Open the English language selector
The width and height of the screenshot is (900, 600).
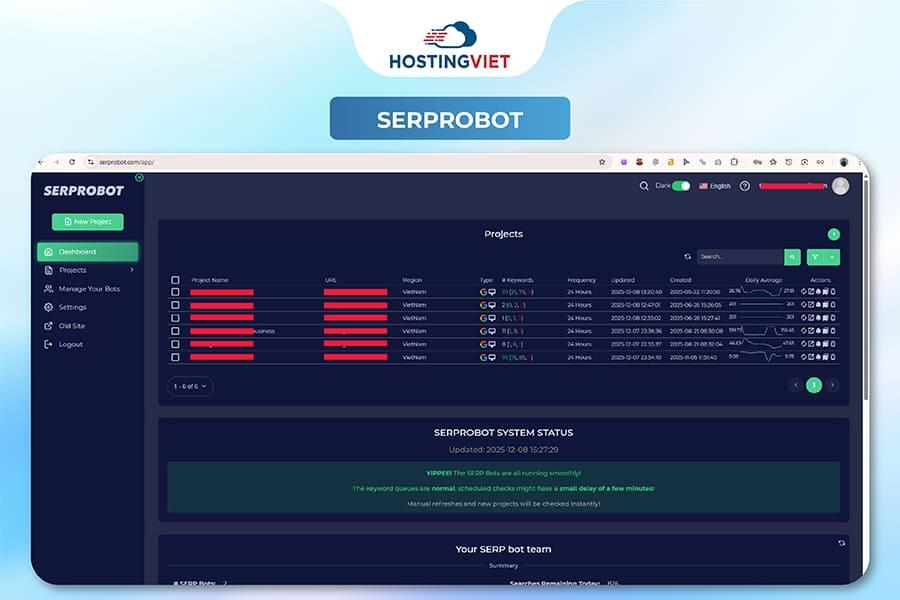click(716, 185)
